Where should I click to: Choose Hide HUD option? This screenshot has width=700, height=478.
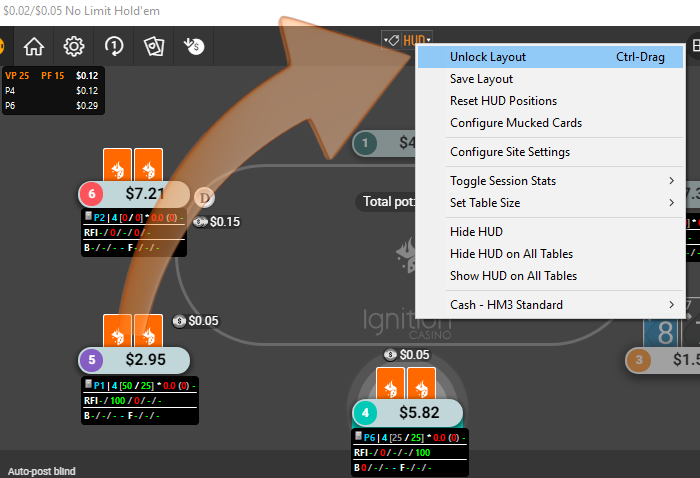click(550, 232)
